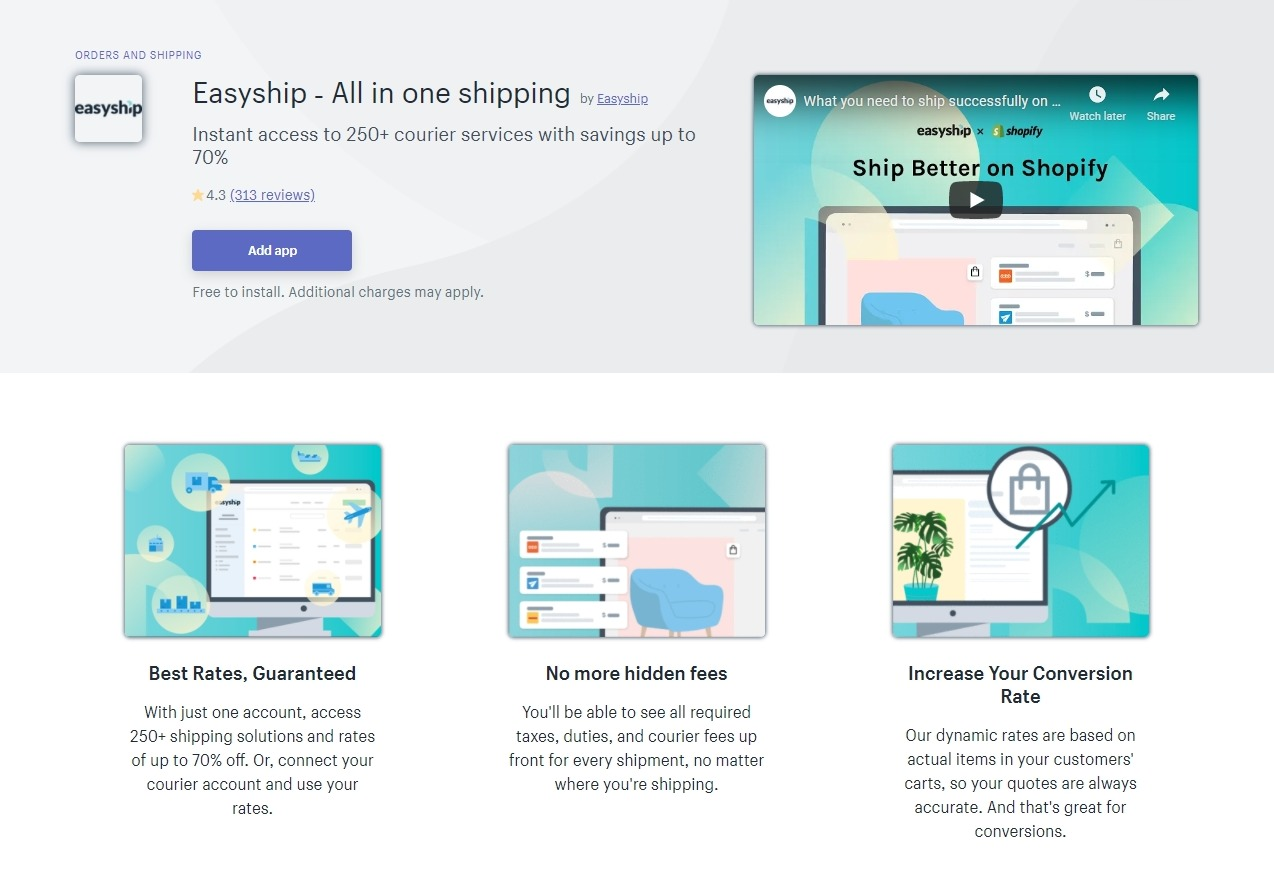Click the No more hidden fees heading
This screenshot has width=1274, height=881.
click(637, 674)
